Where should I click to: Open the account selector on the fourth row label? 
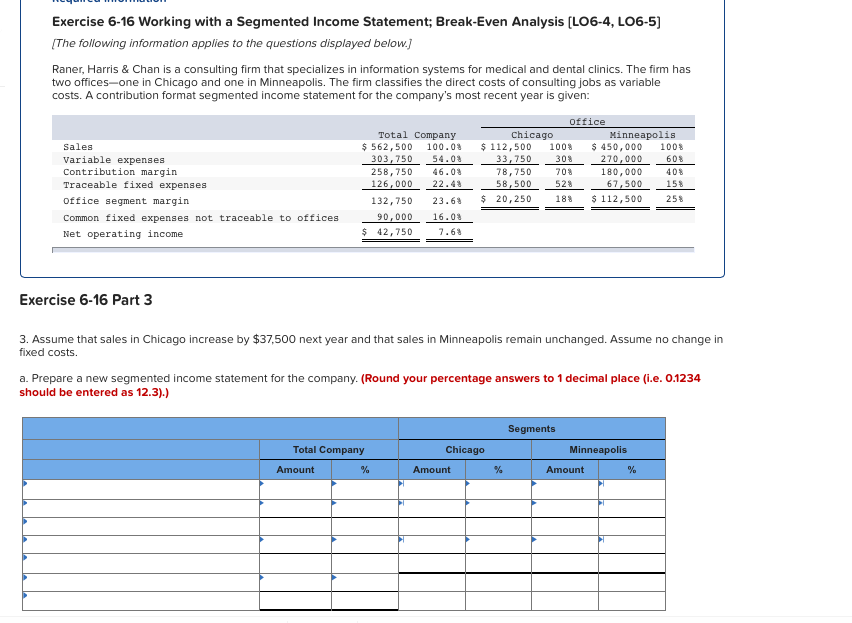click(24, 538)
